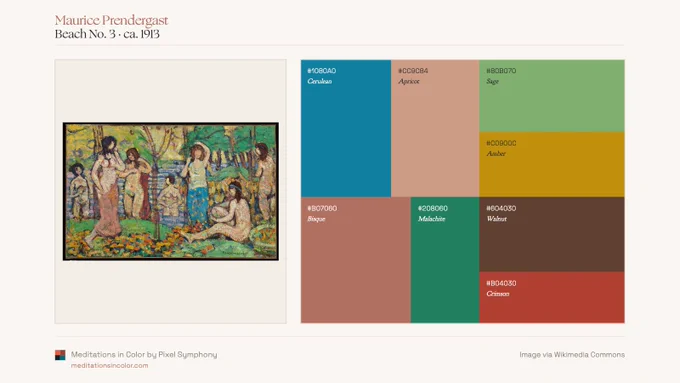
Task: Click the 'Maurice Prendergast' artist heading
Action: point(111,20)
